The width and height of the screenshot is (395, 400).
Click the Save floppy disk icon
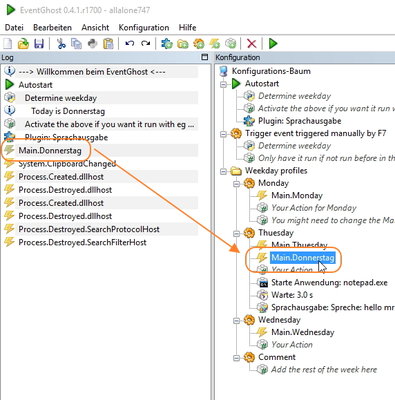point(39,43)
